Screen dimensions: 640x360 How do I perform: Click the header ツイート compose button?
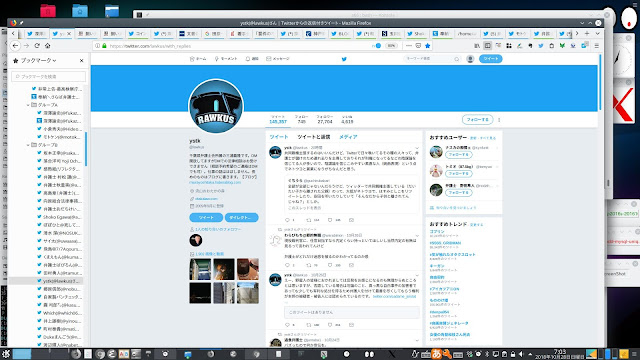(491, 59)
